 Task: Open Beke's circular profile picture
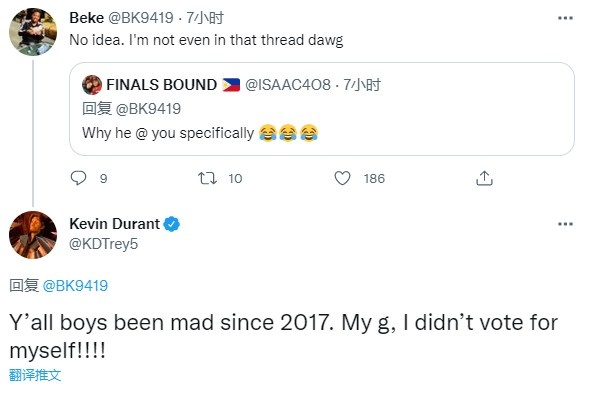[x=33, y=32]
